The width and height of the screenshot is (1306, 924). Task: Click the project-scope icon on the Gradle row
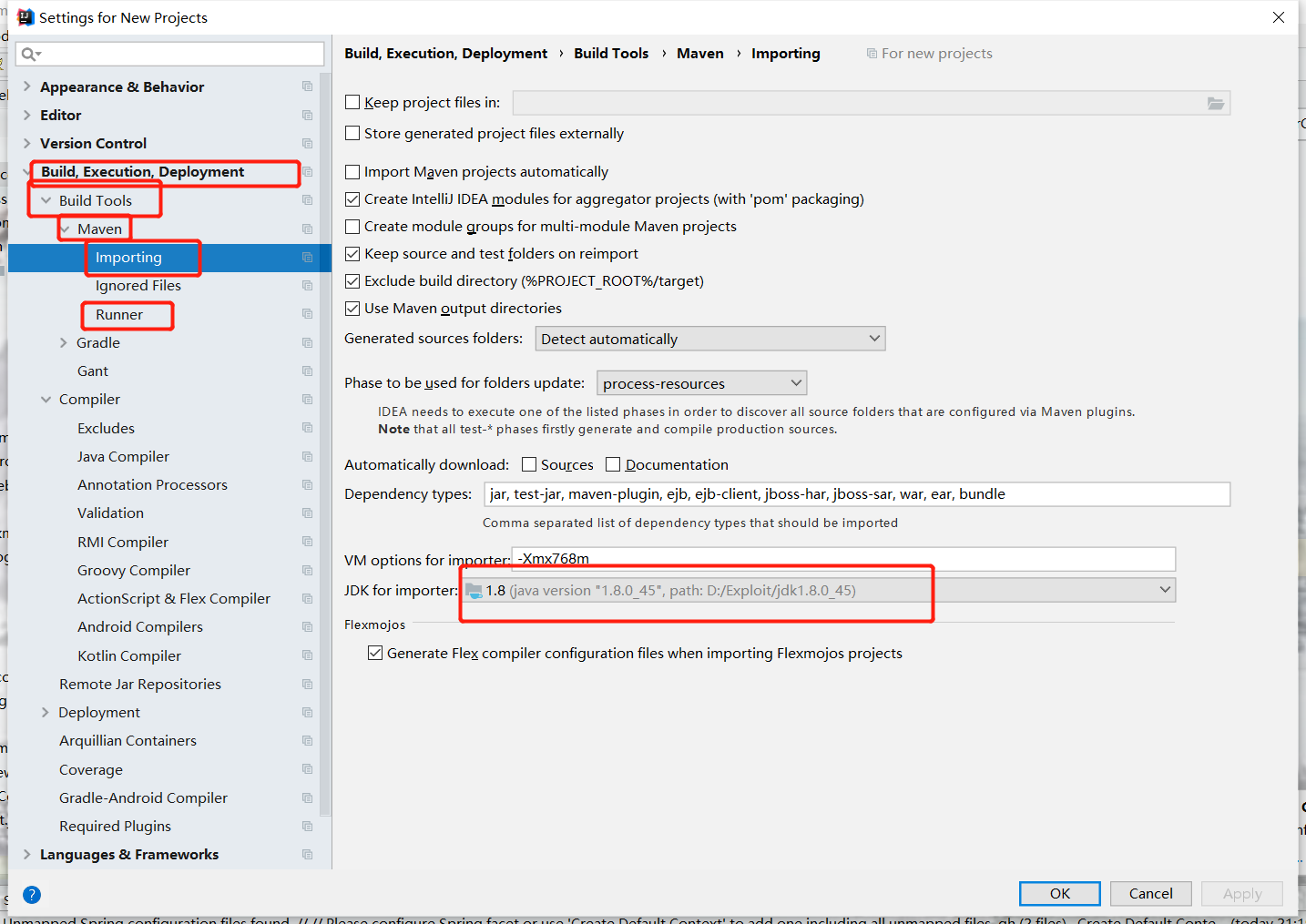[x=307, y=342]
